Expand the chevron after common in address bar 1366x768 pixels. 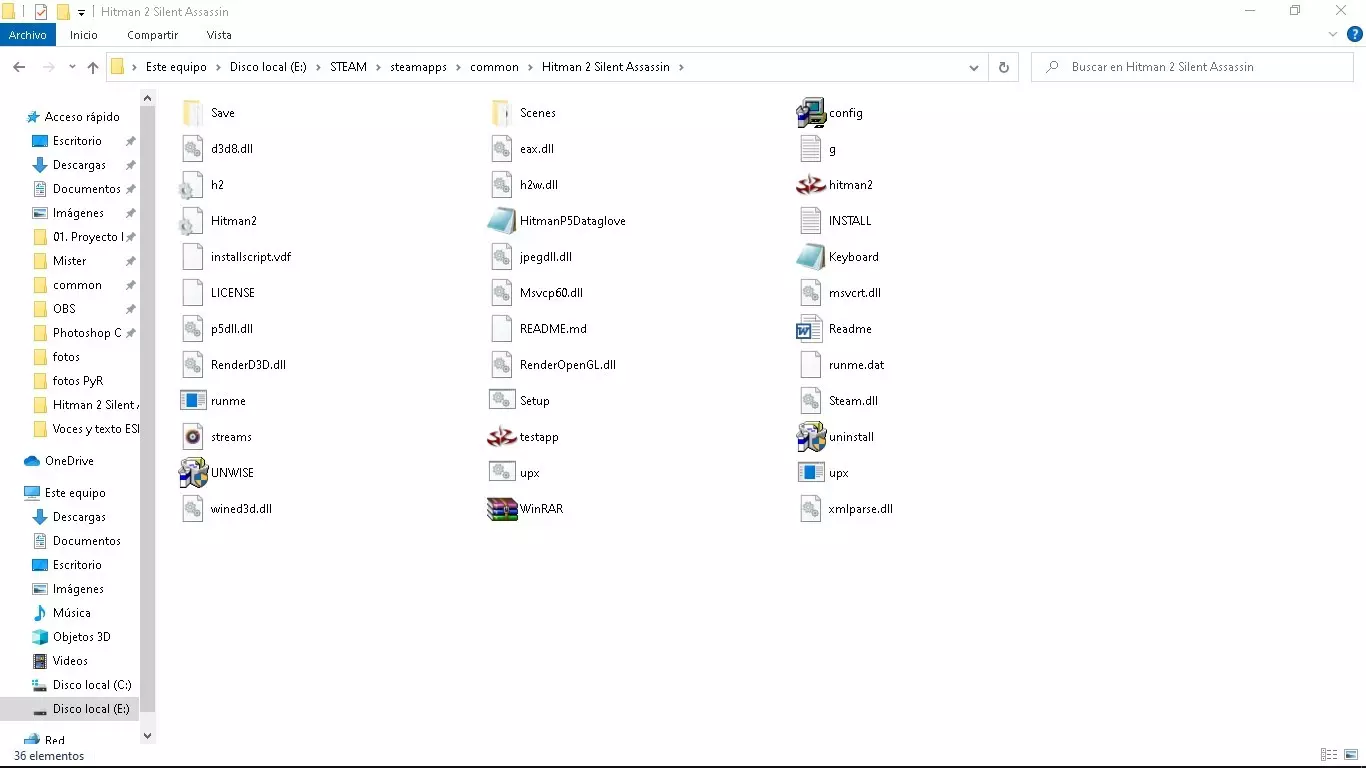pos(530,67)
